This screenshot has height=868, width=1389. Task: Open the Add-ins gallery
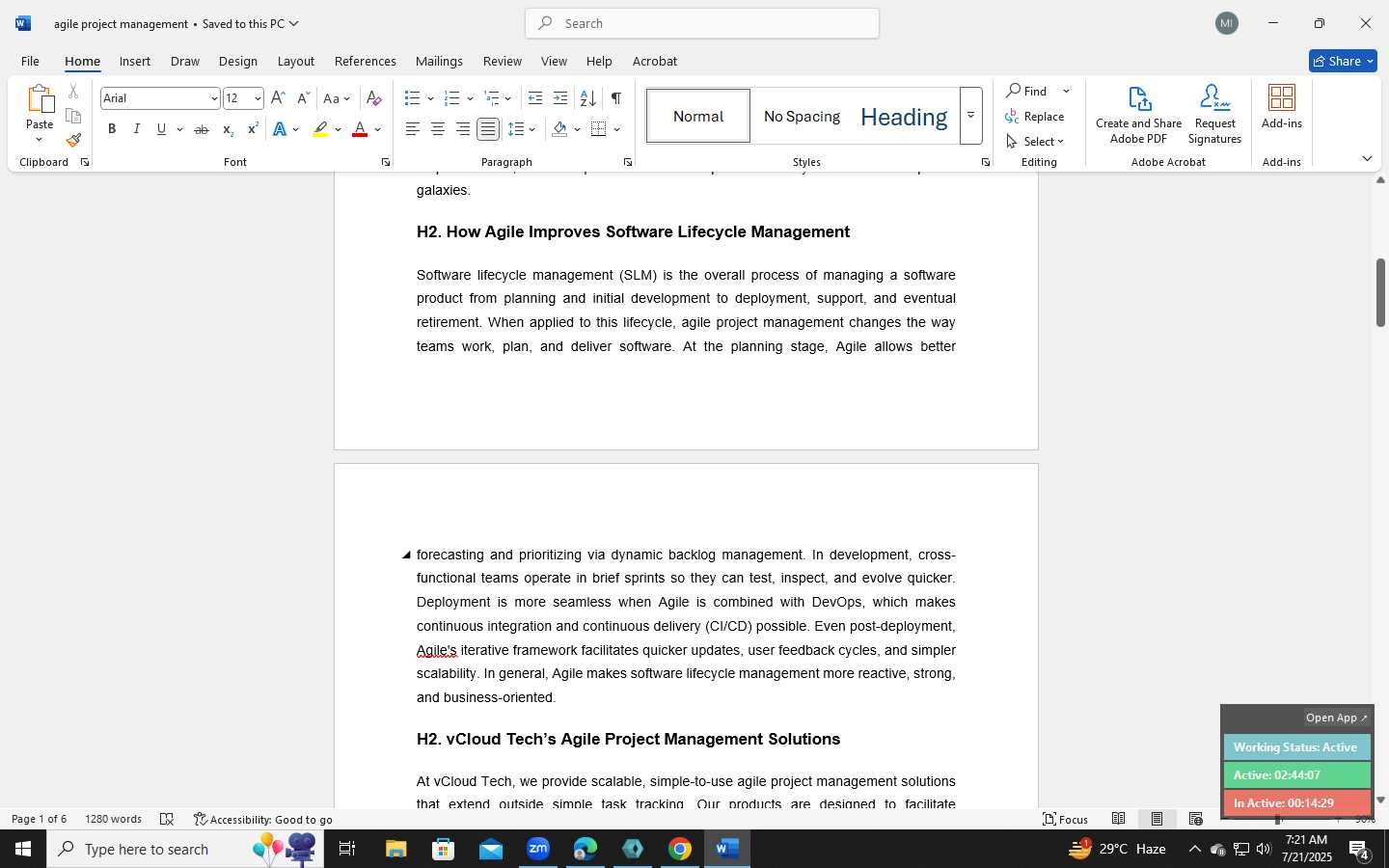1282,107
